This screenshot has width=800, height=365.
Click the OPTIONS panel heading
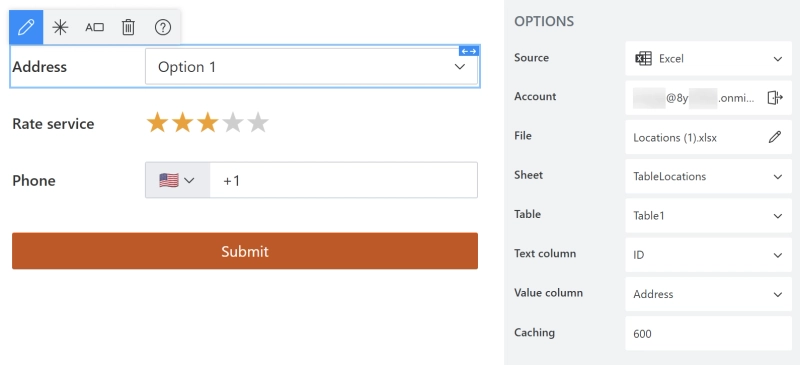pos(544,21)
